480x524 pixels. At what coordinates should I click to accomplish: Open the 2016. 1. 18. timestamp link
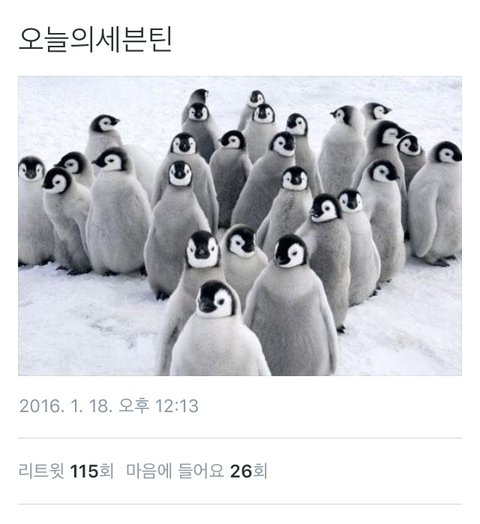tap(109, 406)
